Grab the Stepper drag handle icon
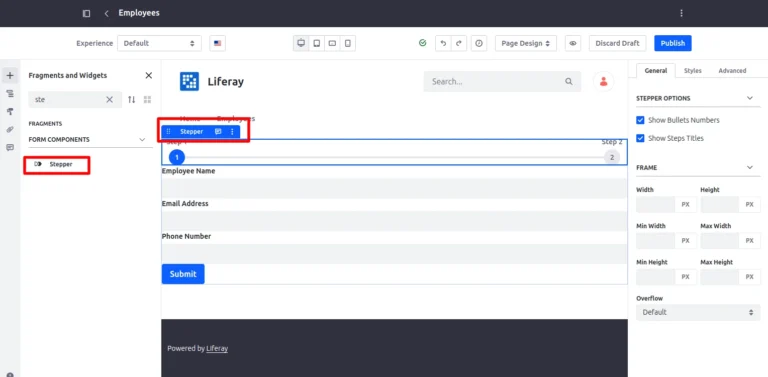 point(168,132)
